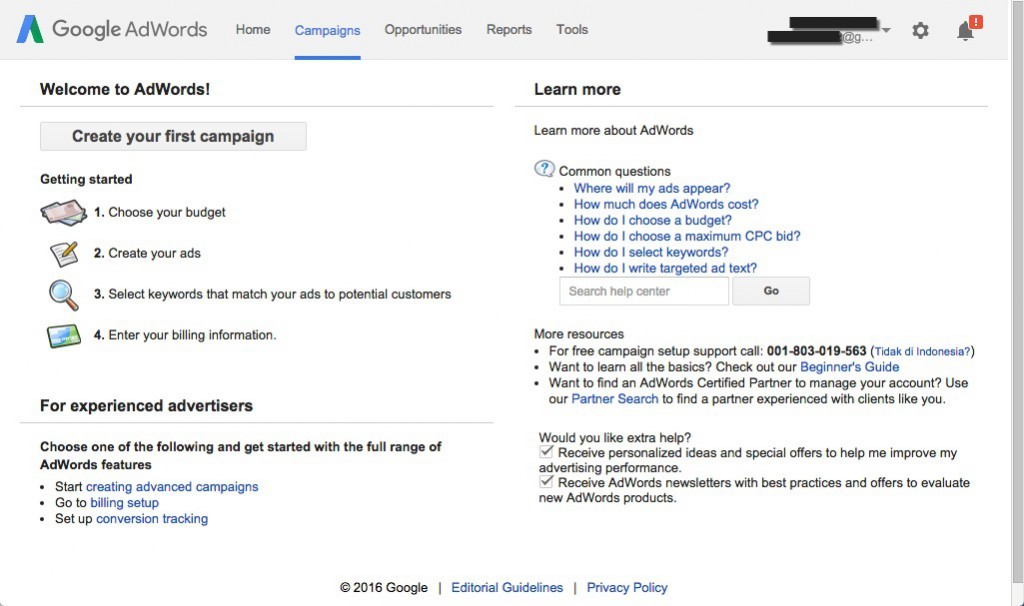Image resolution: width=1024 pixels, height=606 pixels.
Task: Open the Beginner's Guide link
Action: coord(849,367)
